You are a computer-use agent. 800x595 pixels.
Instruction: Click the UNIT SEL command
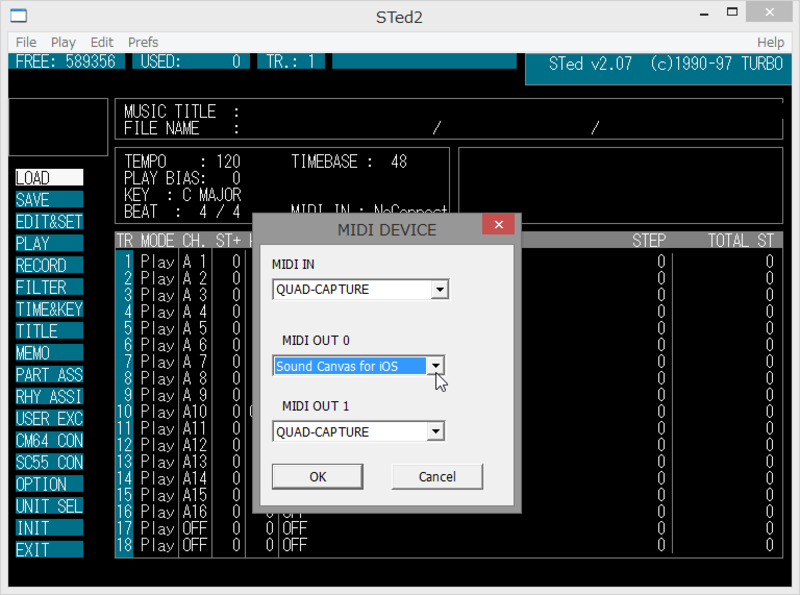tap(49, 506)
